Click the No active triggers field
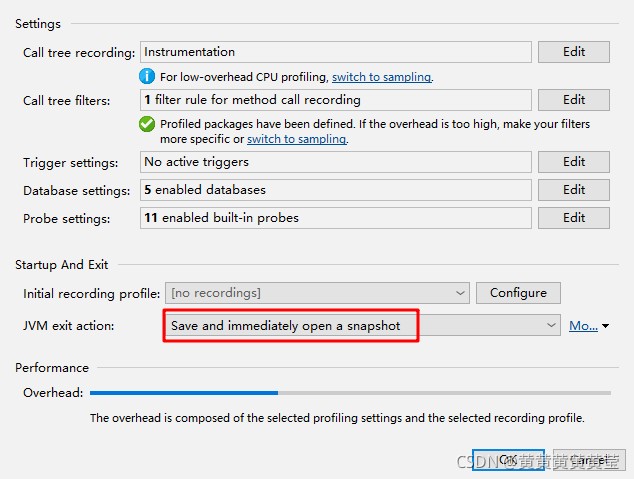This screenshot has height=479, width=634. click(x=336, y=162)
